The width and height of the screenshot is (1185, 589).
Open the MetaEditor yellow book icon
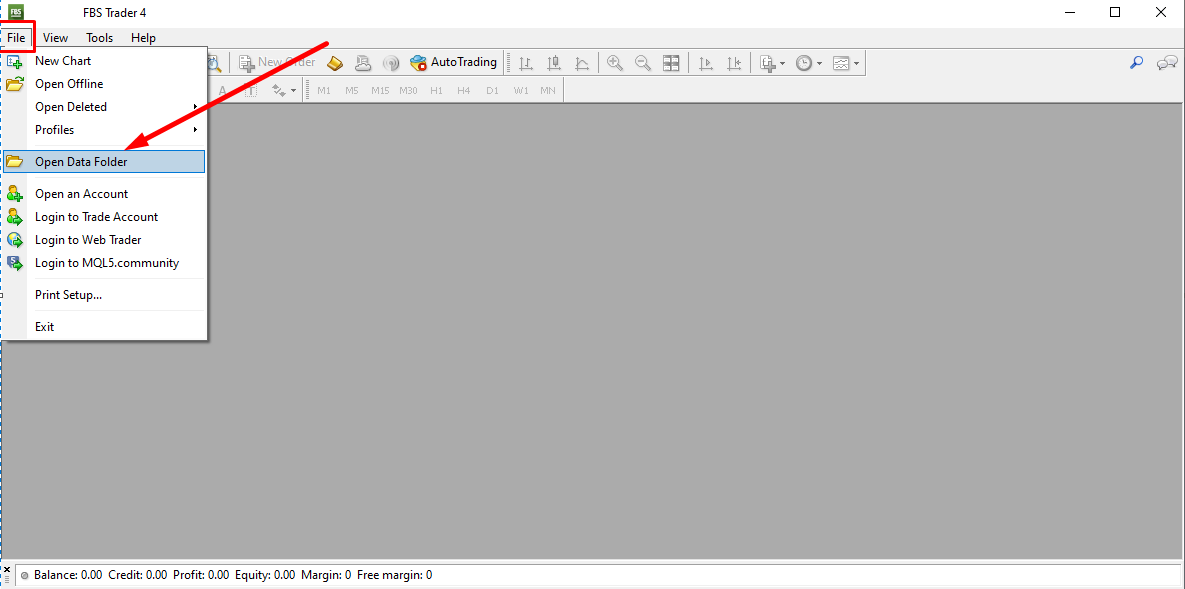pos(335,63)
